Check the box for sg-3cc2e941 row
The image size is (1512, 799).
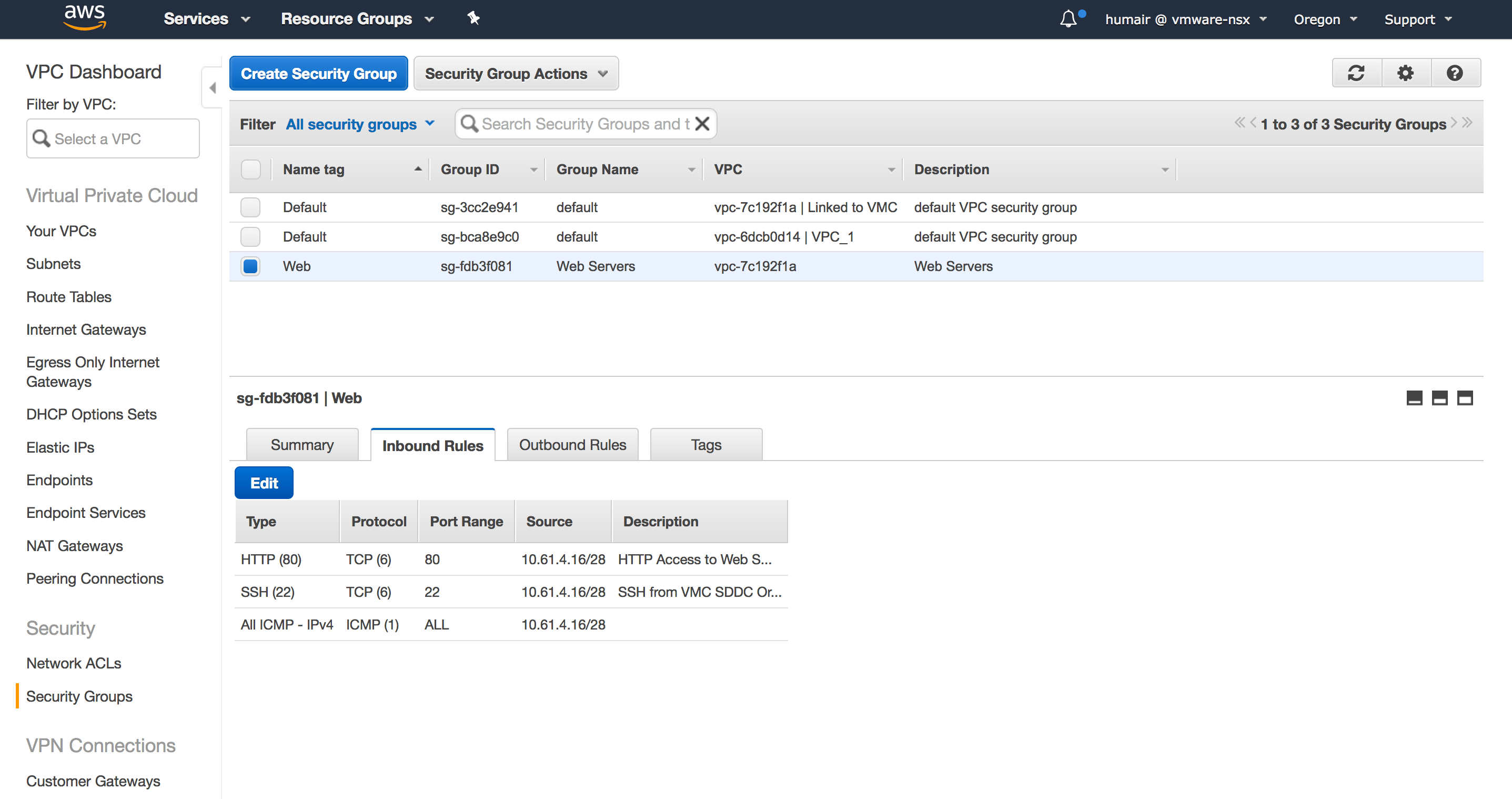250,207
